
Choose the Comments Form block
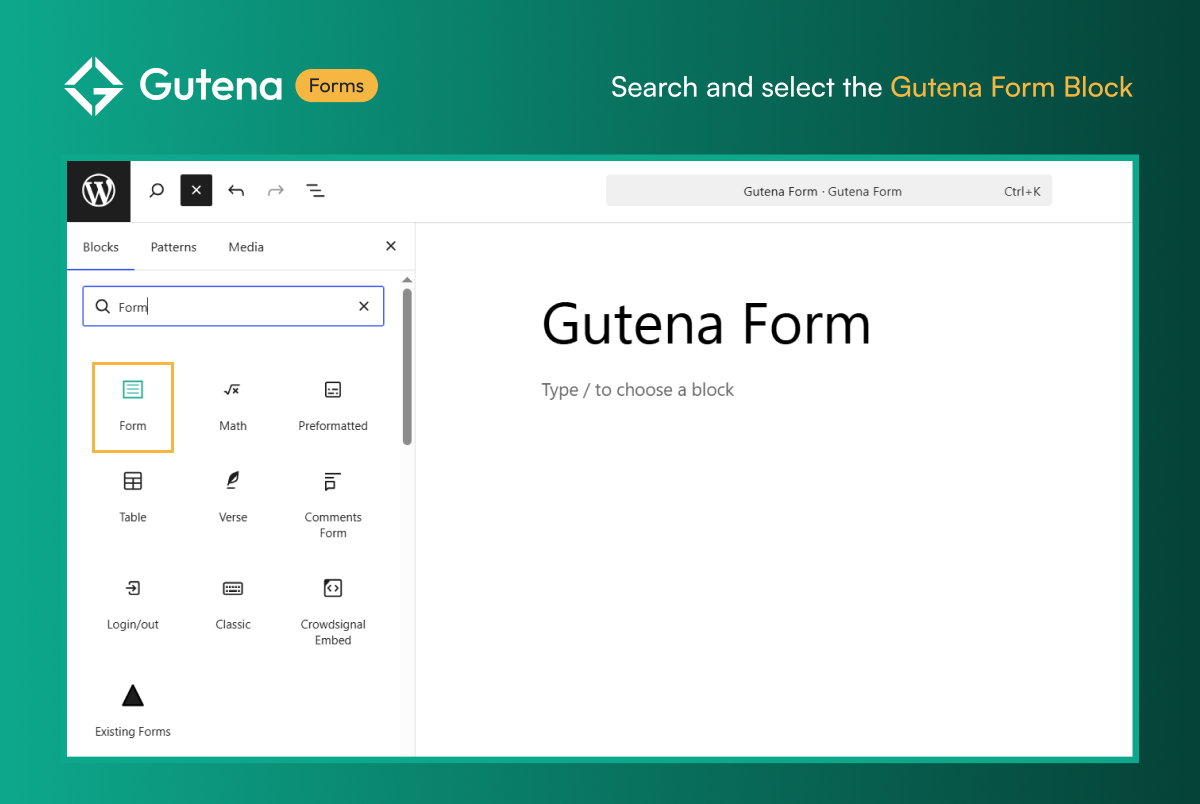point(333,505)
